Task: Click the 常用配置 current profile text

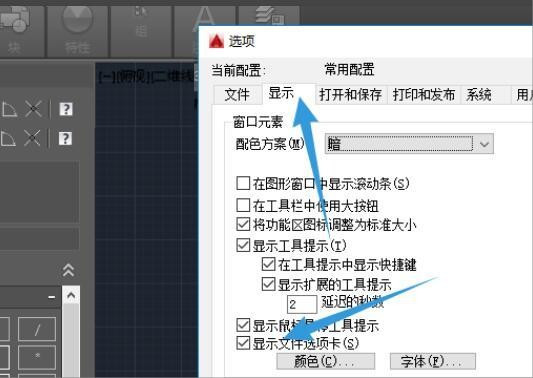Action: [x=349, y=69]
